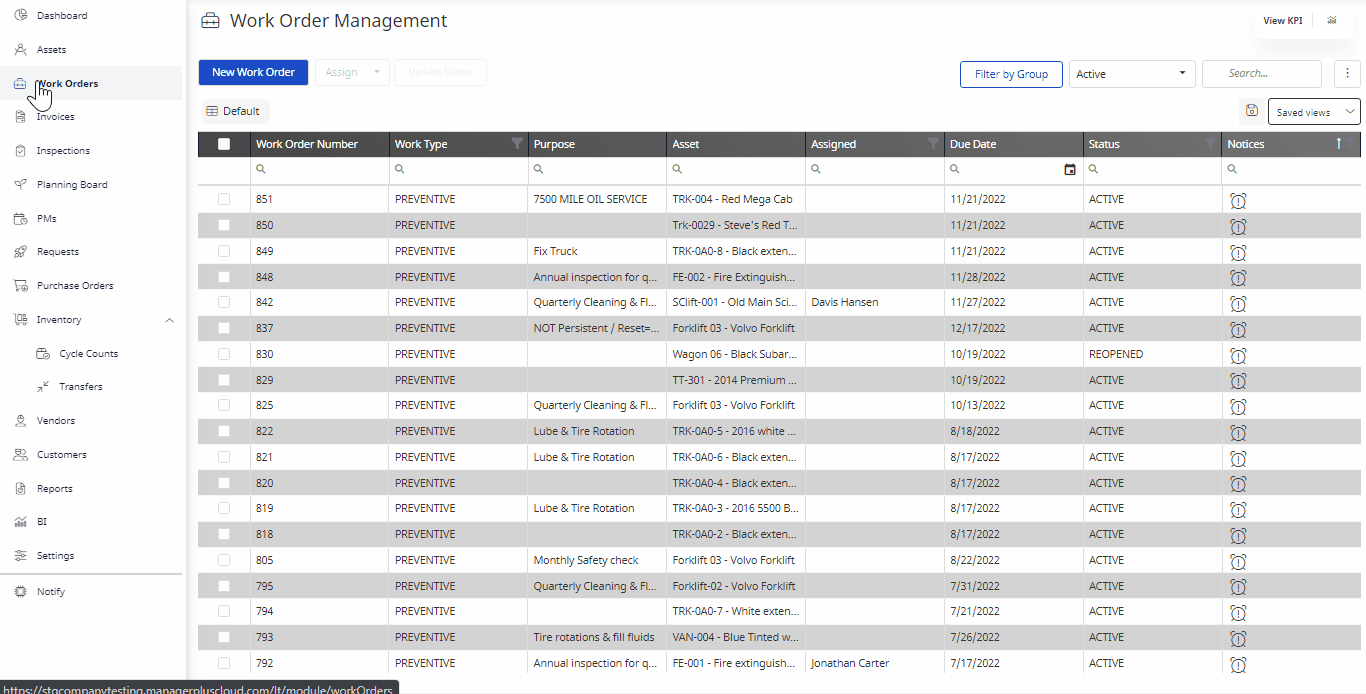This screenshot has height=694, width=1366.
Task: Click the KPI chart icon beside View KPI
Action: (x=1331, y=20)
